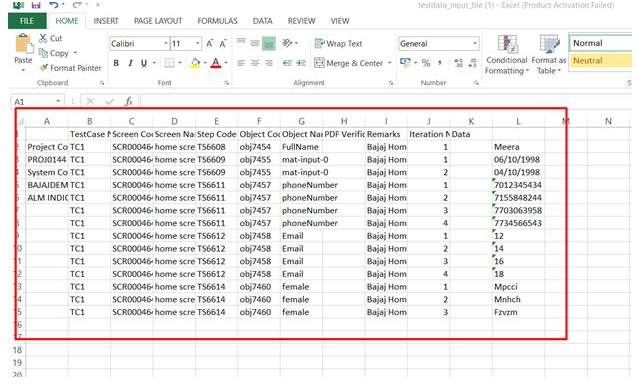Open Merge & Center dropdown arrow

click(390, 63)
